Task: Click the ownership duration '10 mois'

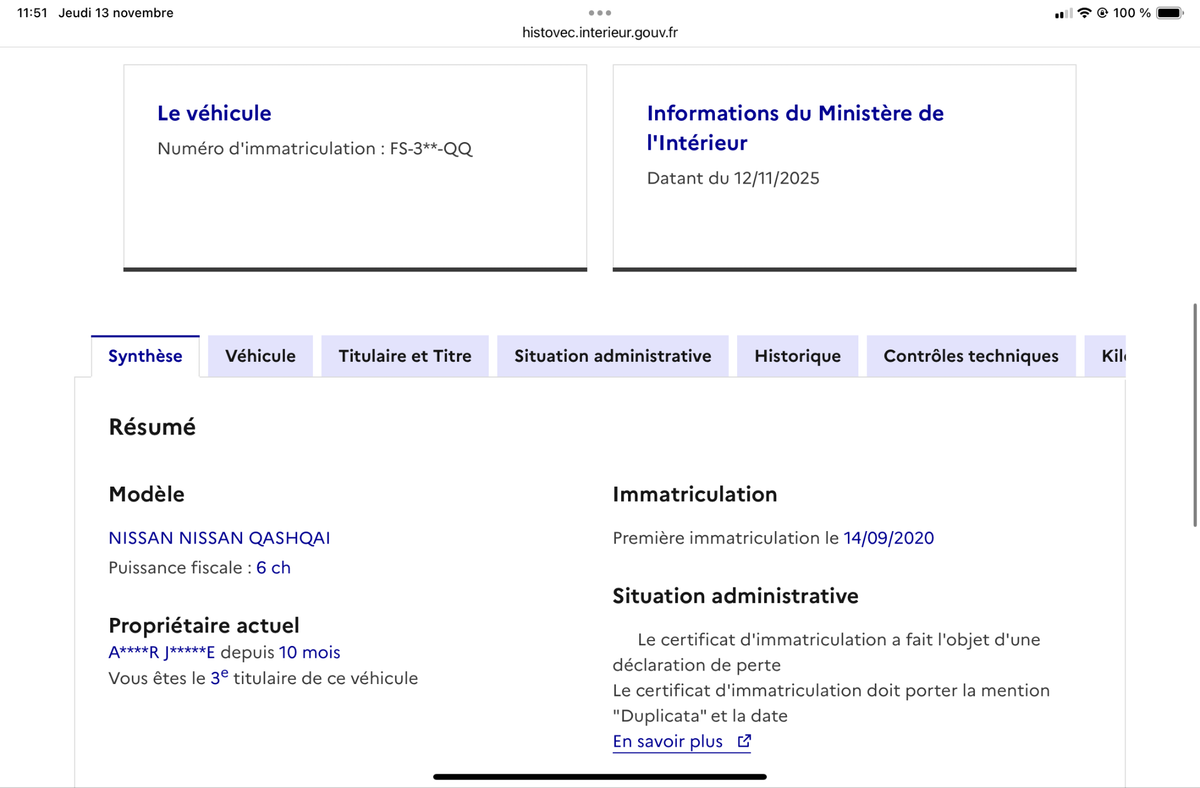Action: [309, 653]
